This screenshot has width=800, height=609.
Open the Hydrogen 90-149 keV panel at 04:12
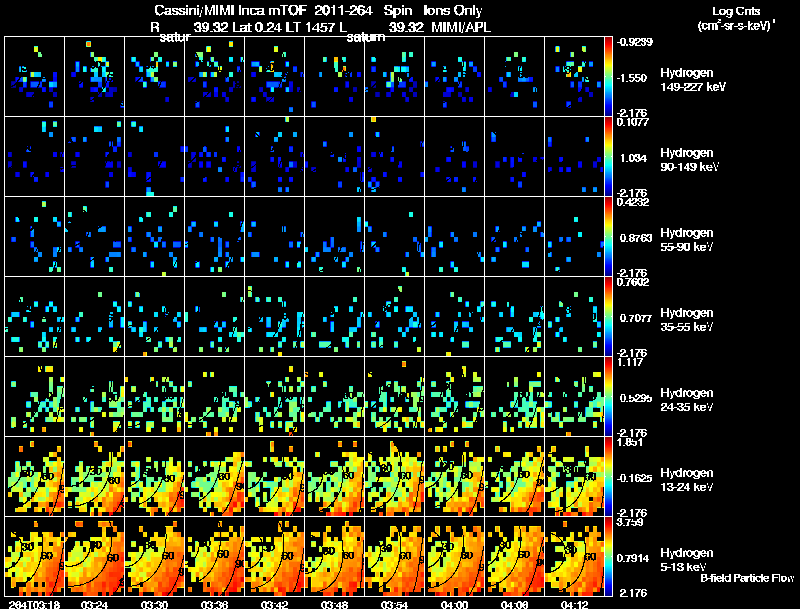pos(574,157)
